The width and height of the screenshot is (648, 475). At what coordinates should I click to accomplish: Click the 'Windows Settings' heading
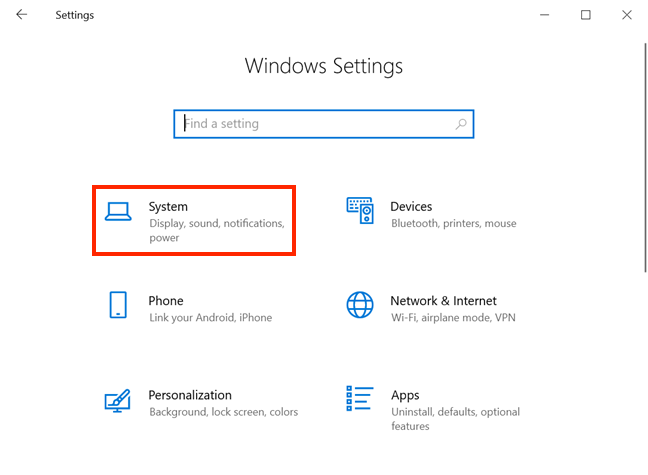point(324,66)
